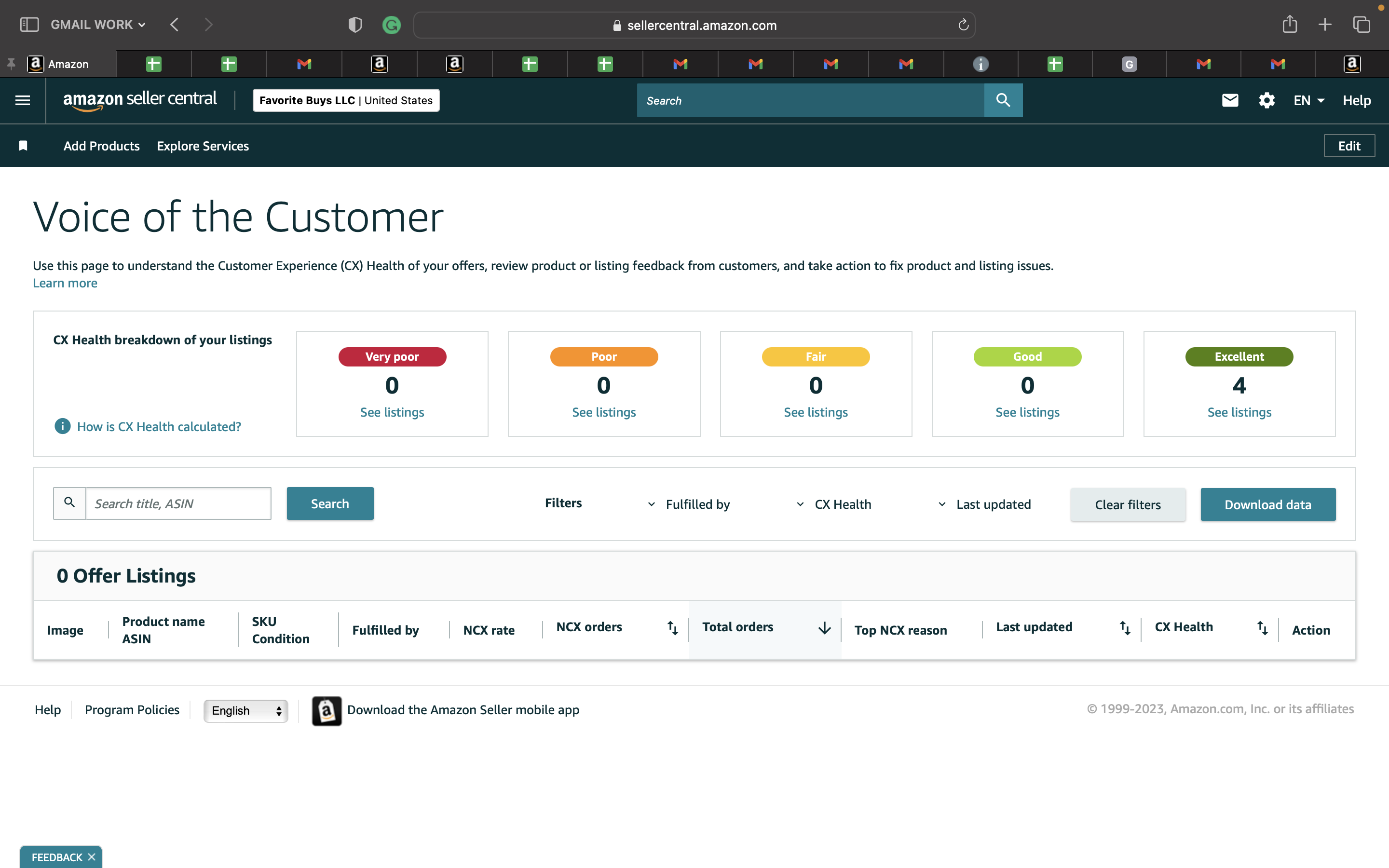Screen dimensions: 1389x868
Task: Click the Amazon Seller mobile app icon
Action: (327, 711)
